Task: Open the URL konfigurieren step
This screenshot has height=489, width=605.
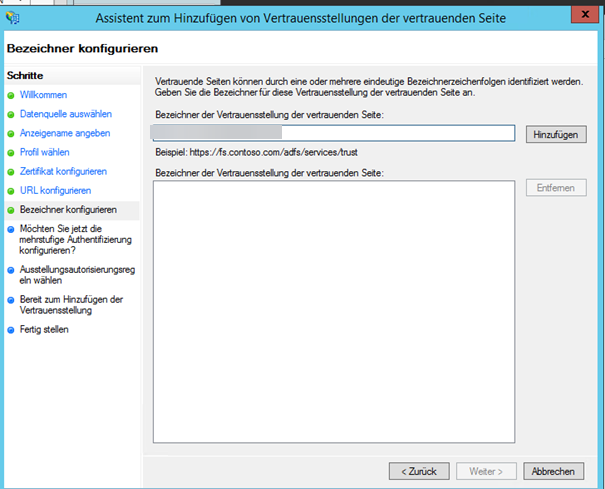Action: click(x=56, y=191)
